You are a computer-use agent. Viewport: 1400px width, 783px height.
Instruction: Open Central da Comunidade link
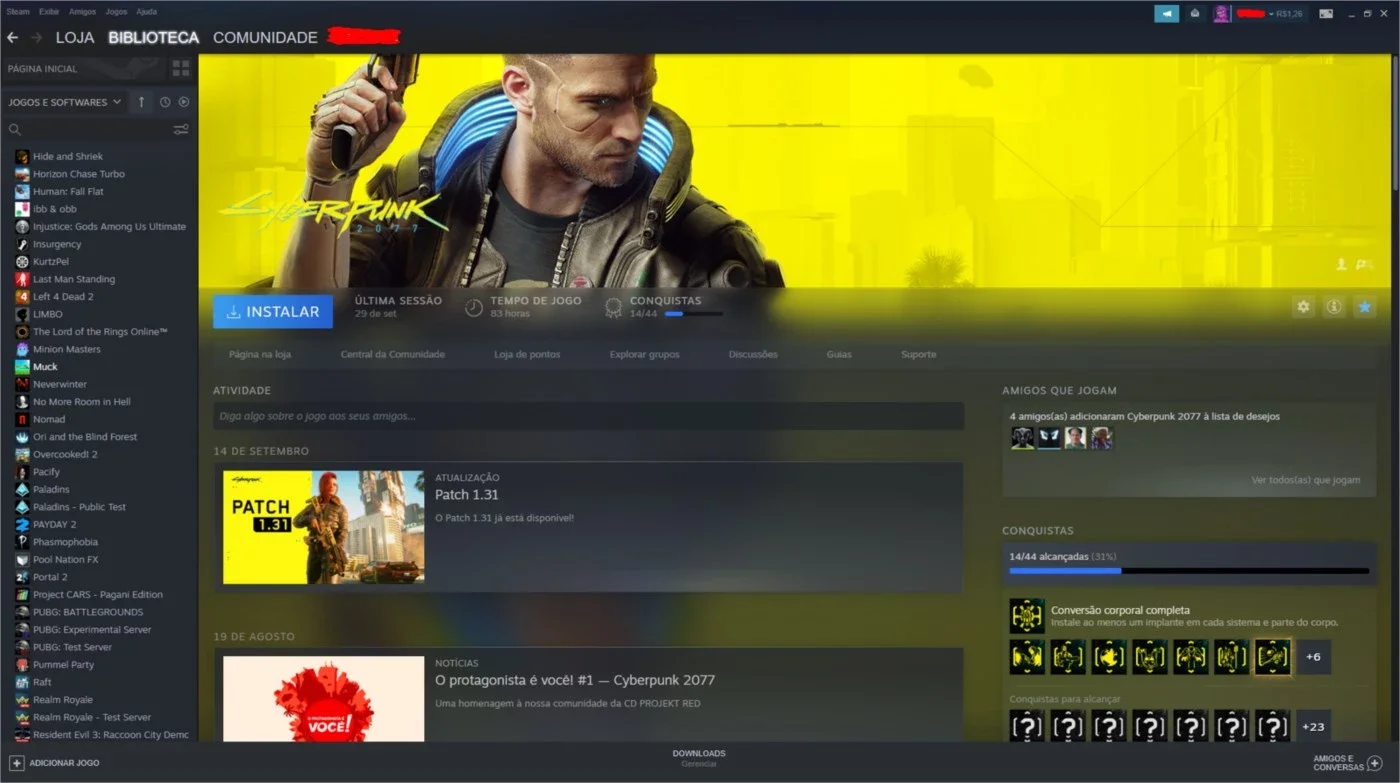tap(392, 354)
